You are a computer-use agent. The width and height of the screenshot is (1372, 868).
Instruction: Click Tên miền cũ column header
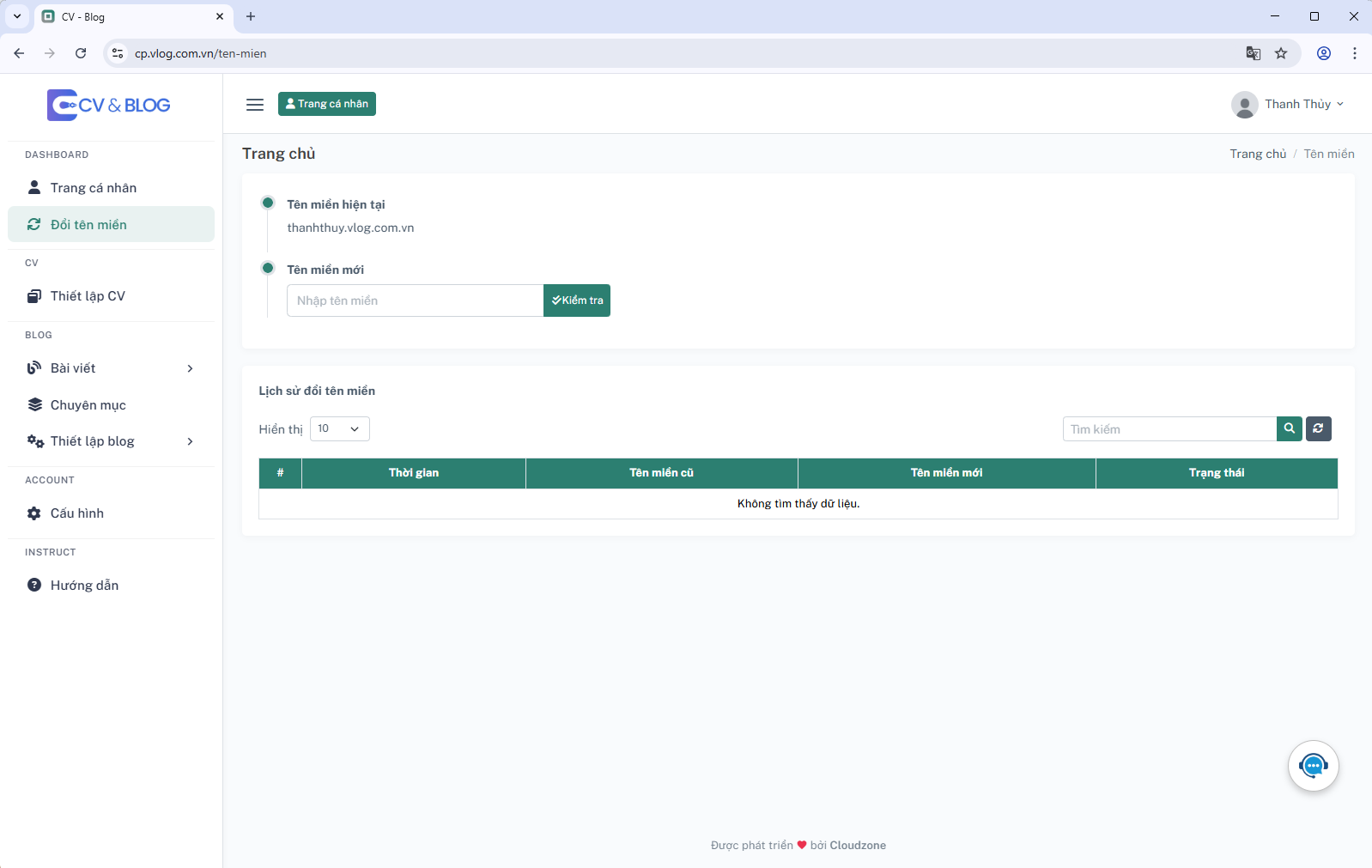[x=661, y=473]
